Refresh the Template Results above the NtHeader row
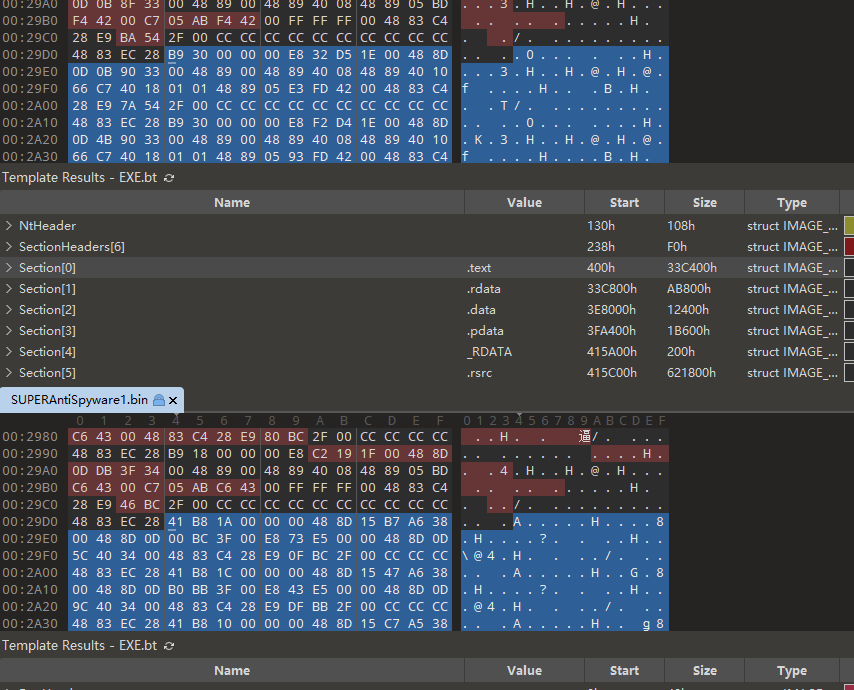This screenshot has height=690, width=854. [x=169, y=178]
